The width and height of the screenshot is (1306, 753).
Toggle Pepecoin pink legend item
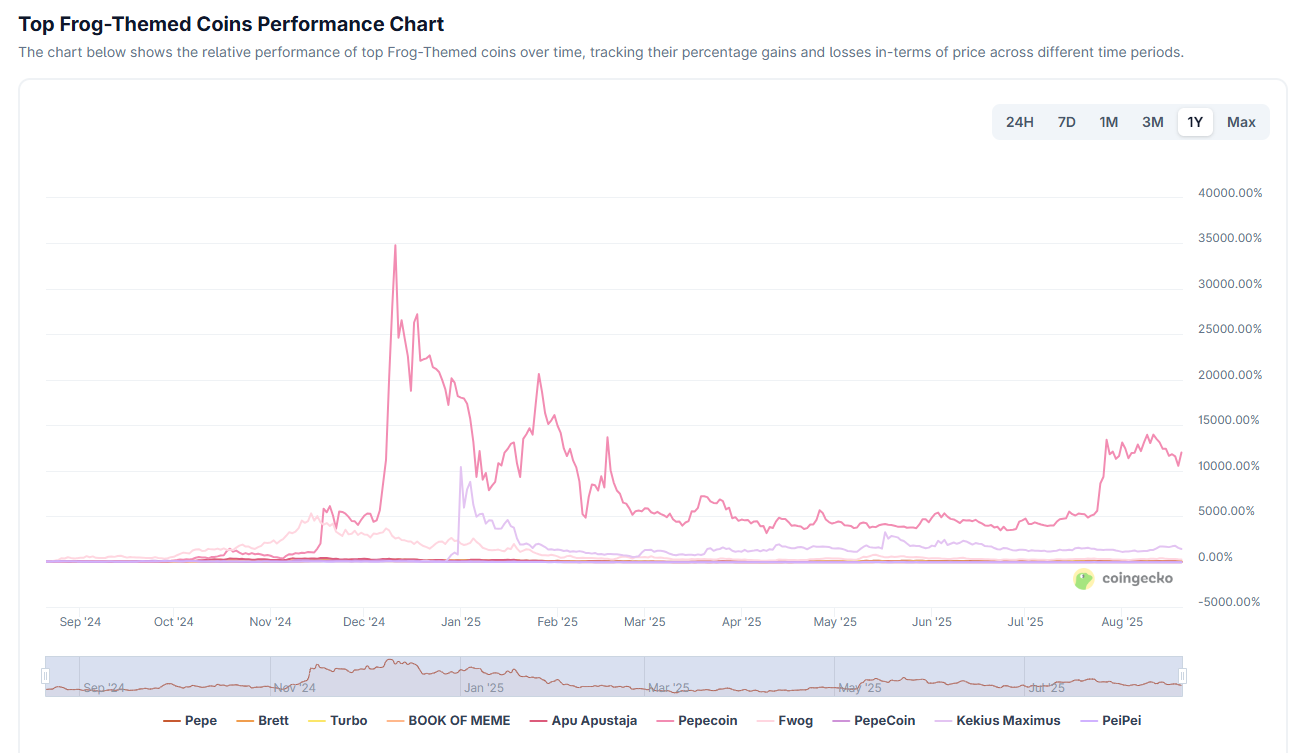[x=696, y=720]
